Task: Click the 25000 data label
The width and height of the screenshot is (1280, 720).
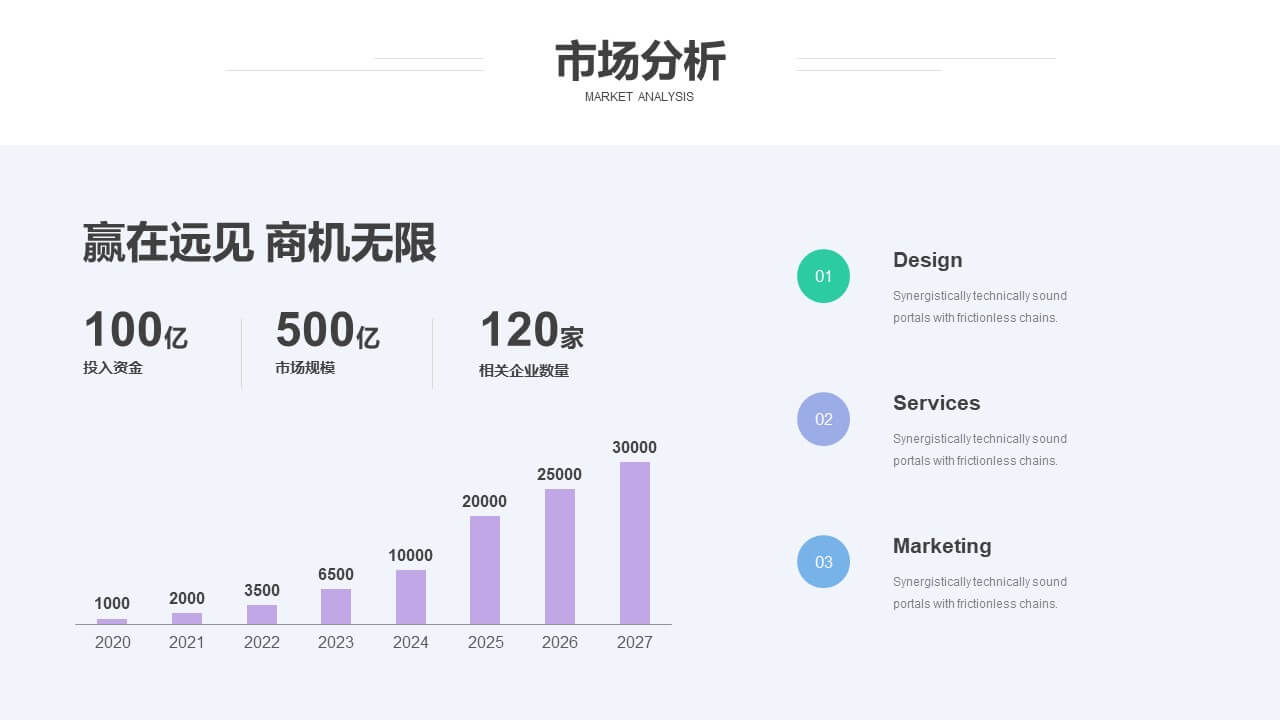Action: point(560,474)
